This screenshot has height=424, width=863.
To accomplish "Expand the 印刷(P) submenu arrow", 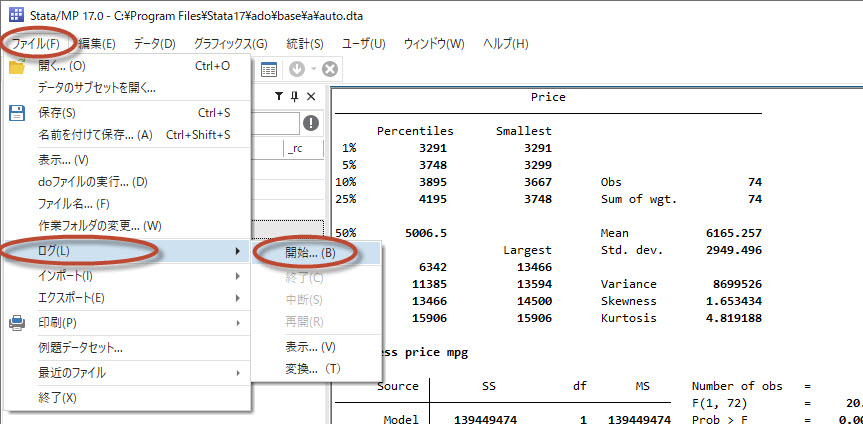I will point(238,323).
